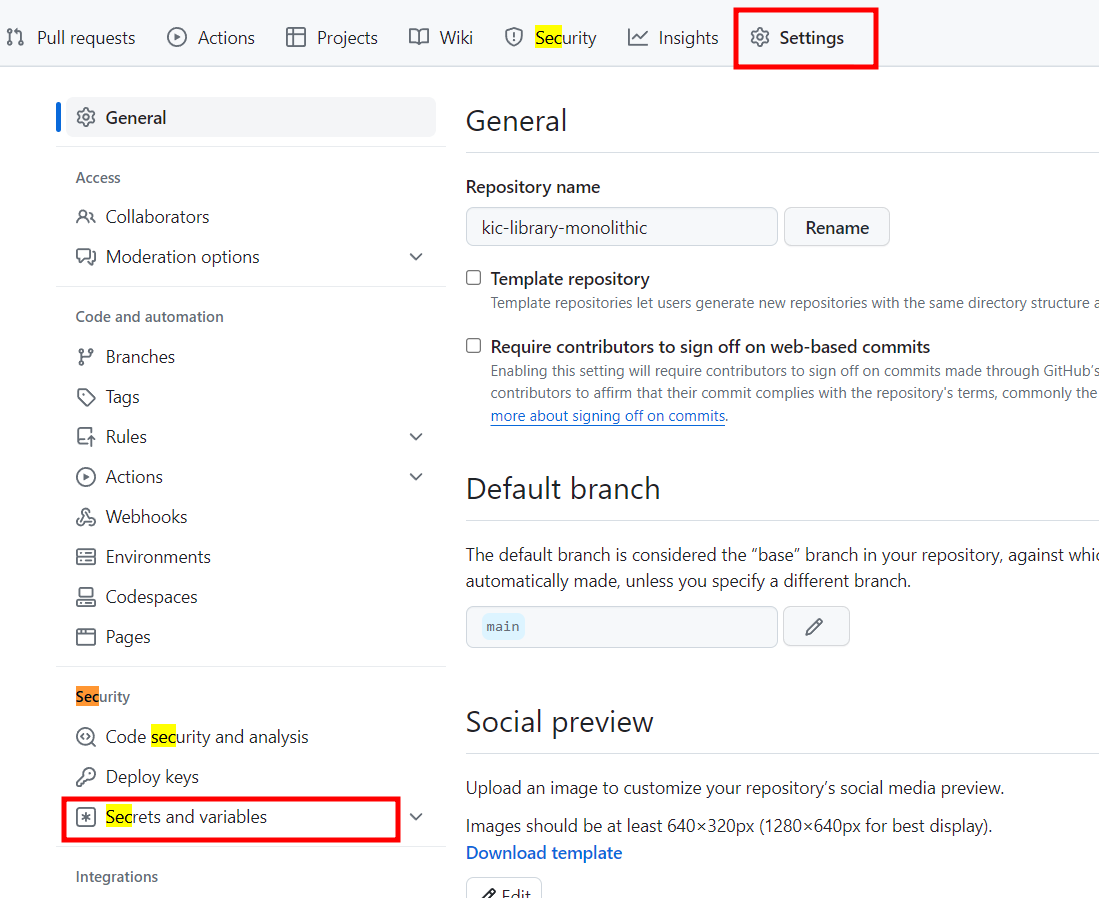This screenshot has width=1099, height=898.
Task: Expand the Moderation options chevron
Action: [416, 257]
